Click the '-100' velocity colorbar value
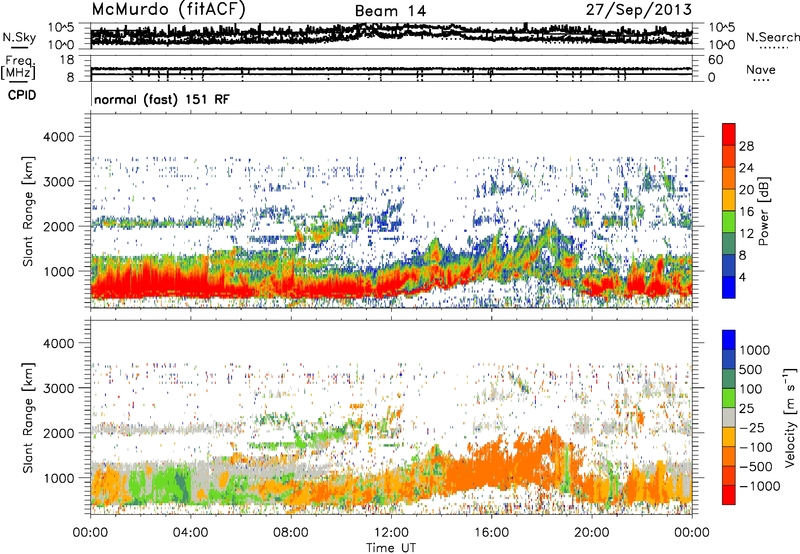 [x=756, y=447]
